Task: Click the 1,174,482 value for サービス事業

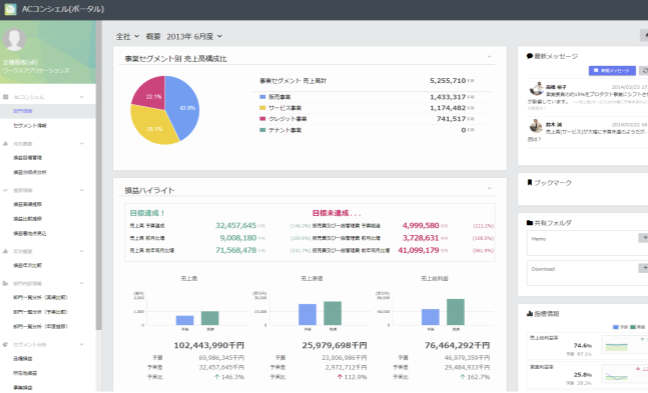Action: (x=448, y=108)
